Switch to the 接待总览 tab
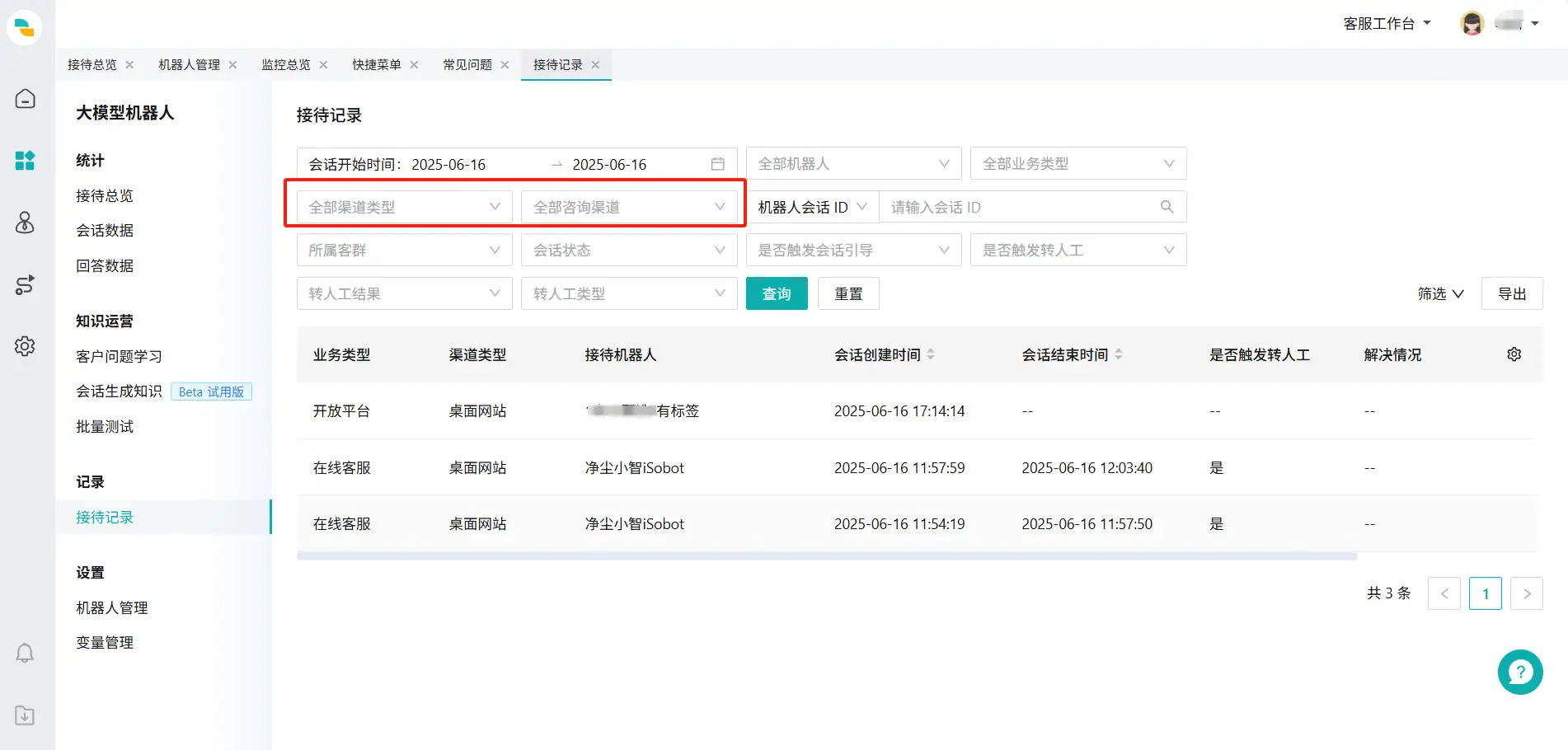Screen dimensions: 1568x750 click(92, 65)
